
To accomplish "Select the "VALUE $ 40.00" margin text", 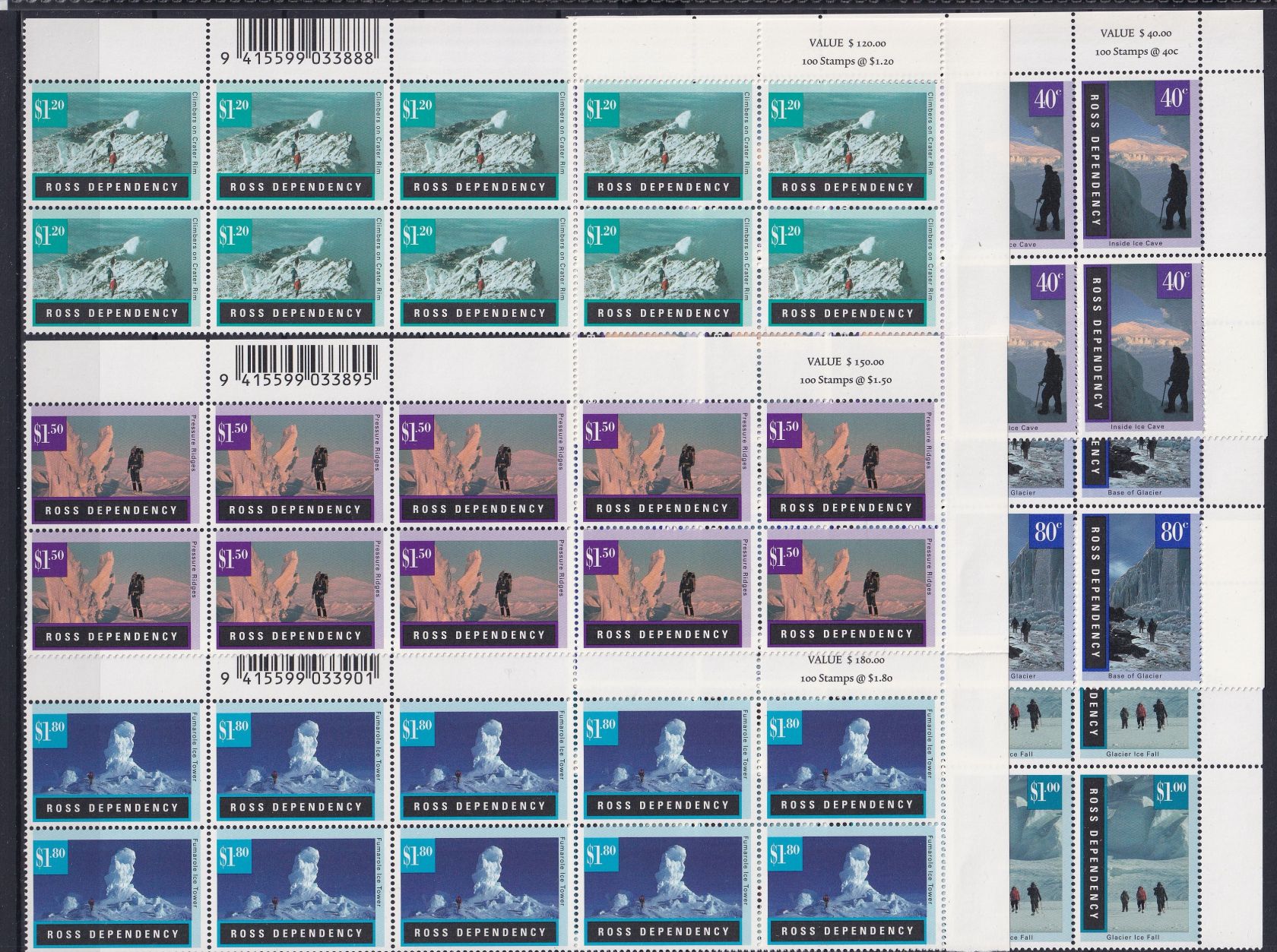I will click(x=1136, y=33).
